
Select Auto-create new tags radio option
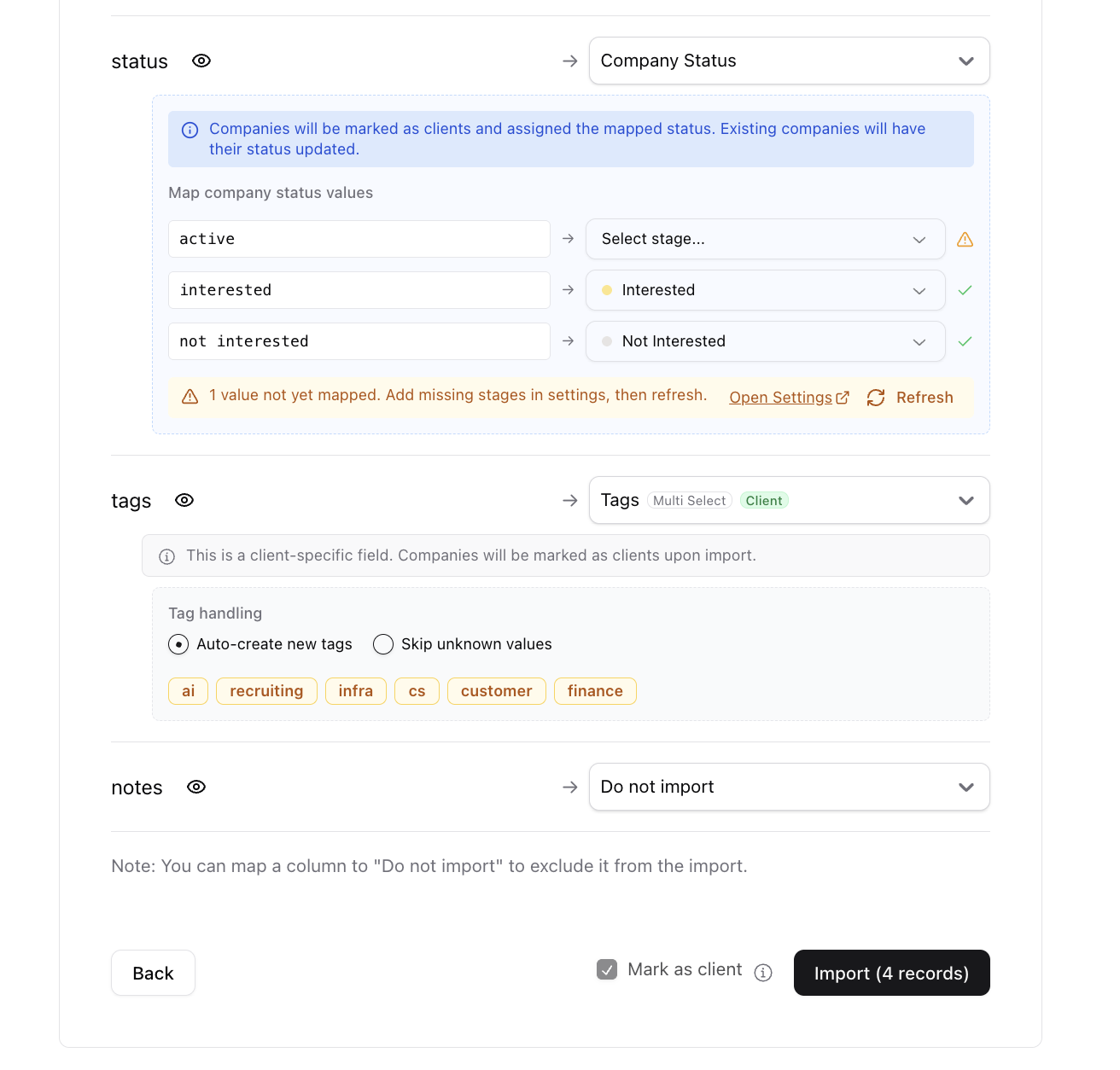pyautogui.click(x=178, y=644)
